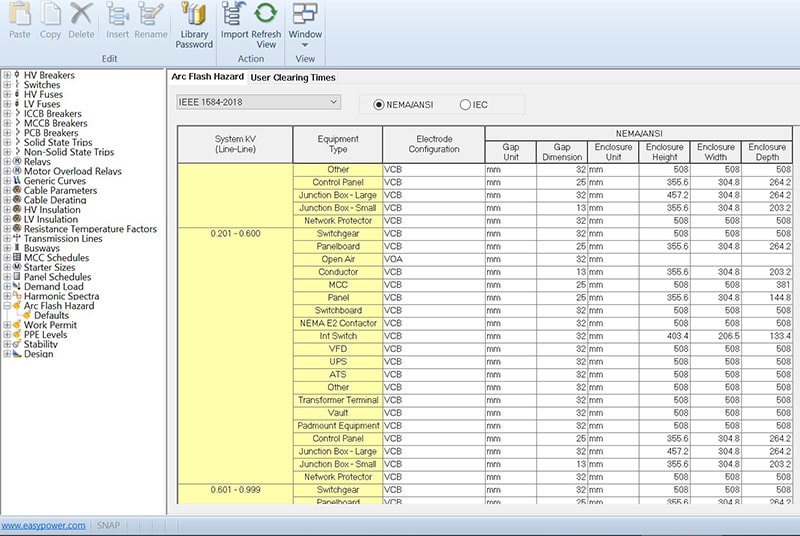The image size is (800, 536).
Task: Expand the Demand Load tree node
Action: click(x=7, y=287)
